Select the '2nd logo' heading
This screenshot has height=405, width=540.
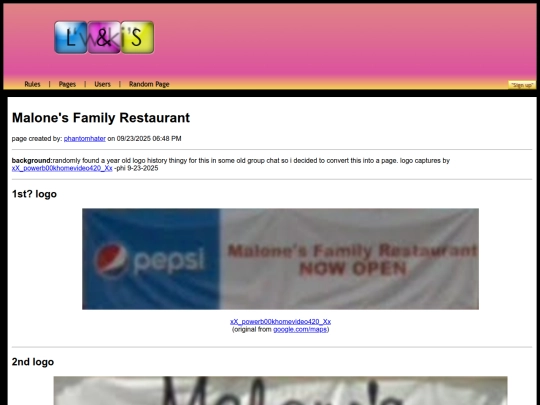[33, 362]
